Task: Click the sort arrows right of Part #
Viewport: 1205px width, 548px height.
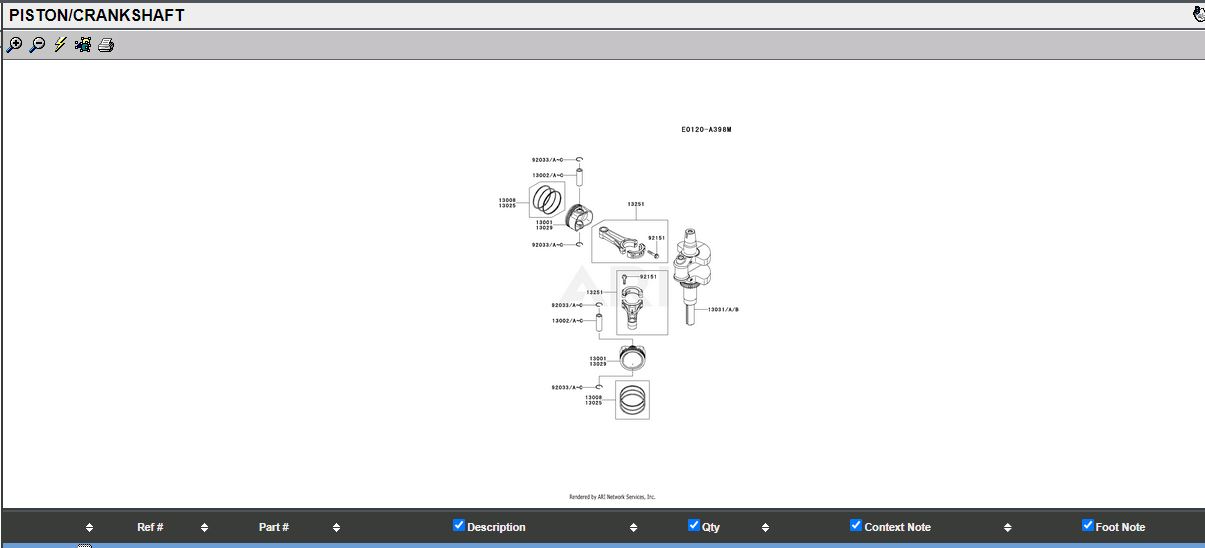Action: pyautogui.click(x=336, y=528)
